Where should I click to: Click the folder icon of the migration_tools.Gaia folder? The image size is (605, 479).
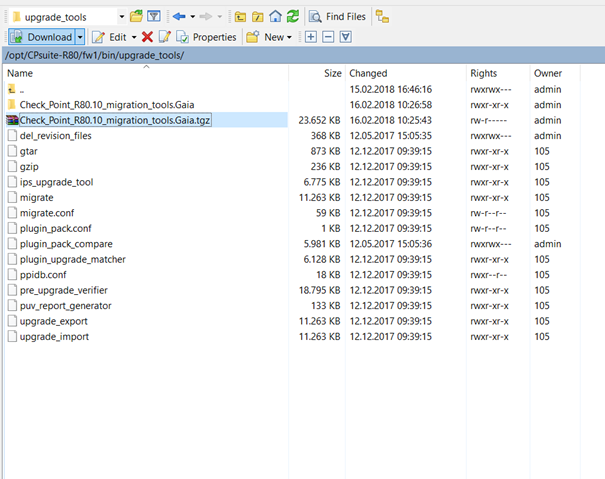click(12, 105)
